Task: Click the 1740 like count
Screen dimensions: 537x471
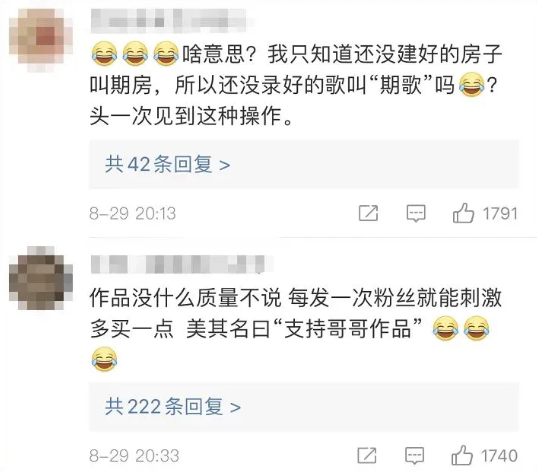Action: [499, 456]
